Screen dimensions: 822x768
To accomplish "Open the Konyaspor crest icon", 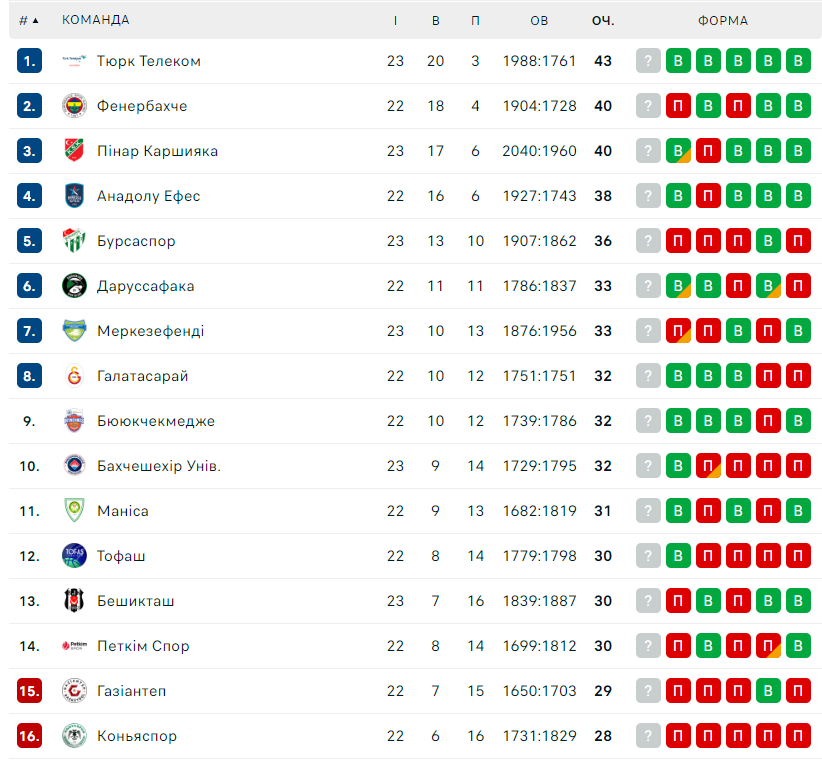I will click(x=74, y=736).
